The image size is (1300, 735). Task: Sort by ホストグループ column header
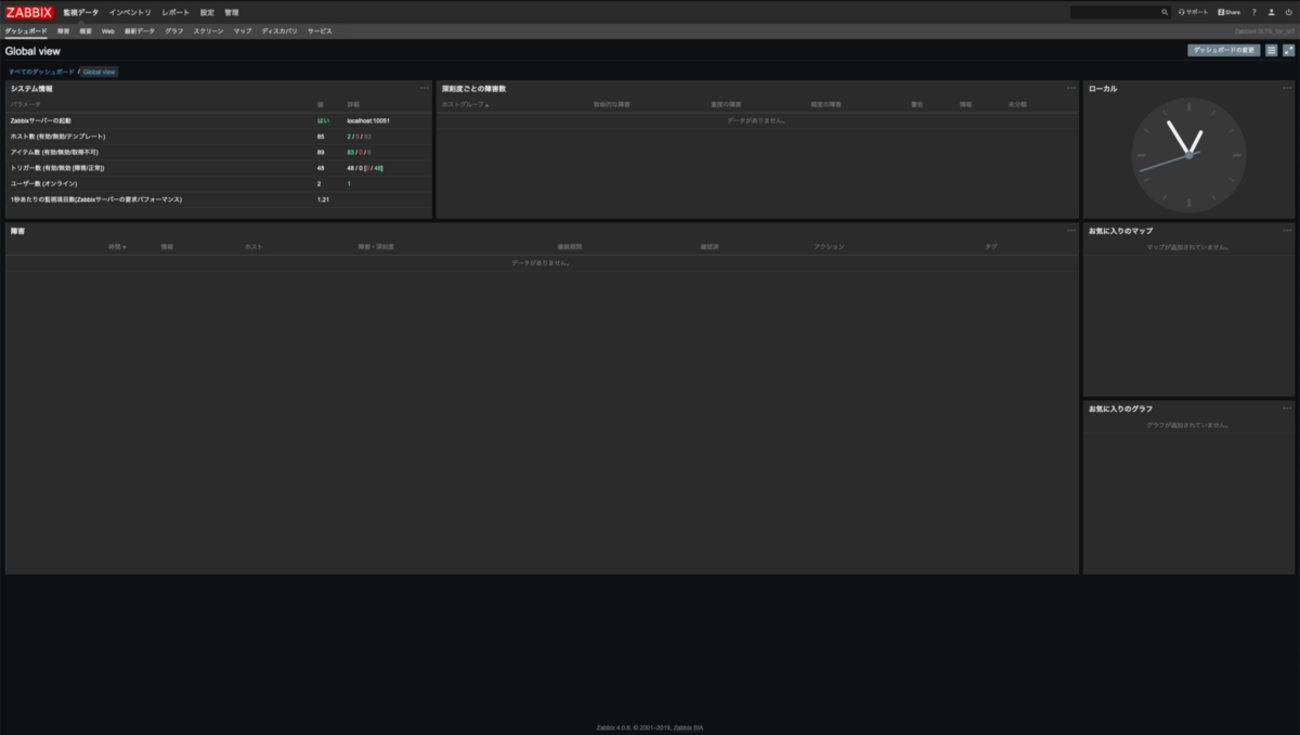[x=464, y=104]
